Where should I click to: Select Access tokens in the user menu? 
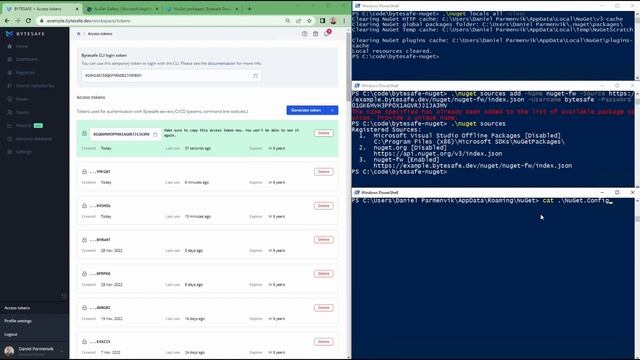pos(17,308)
